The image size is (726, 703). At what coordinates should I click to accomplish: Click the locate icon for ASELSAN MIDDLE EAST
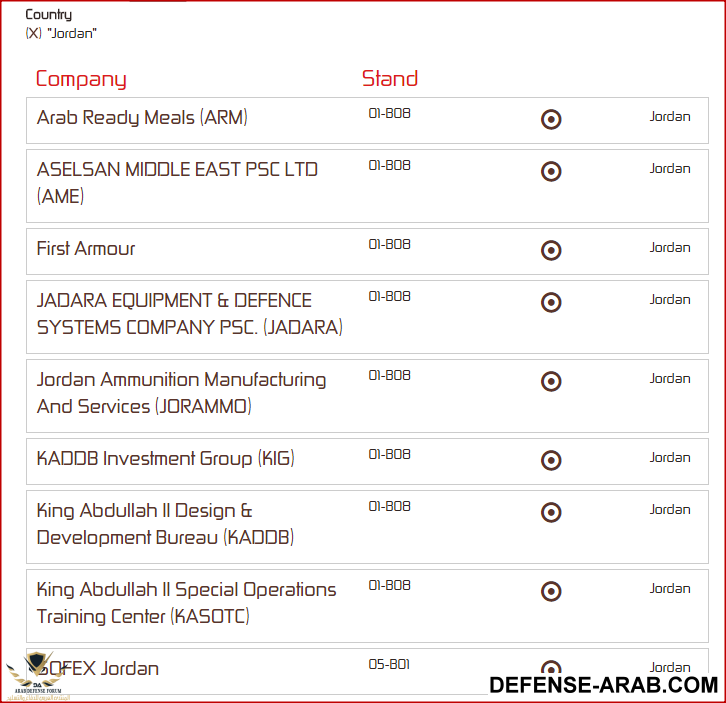click(x=551, y=171)
